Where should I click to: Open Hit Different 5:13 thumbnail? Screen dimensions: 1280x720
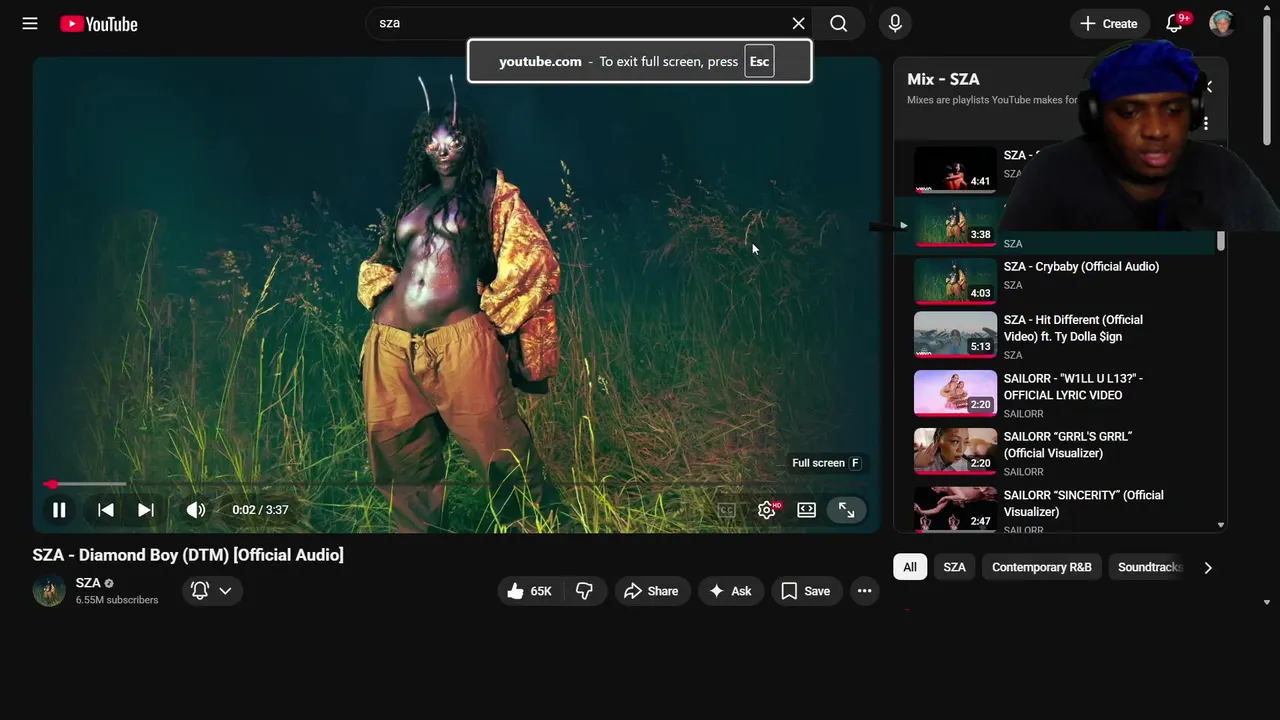pyautogui.click(x=955, y=335)
